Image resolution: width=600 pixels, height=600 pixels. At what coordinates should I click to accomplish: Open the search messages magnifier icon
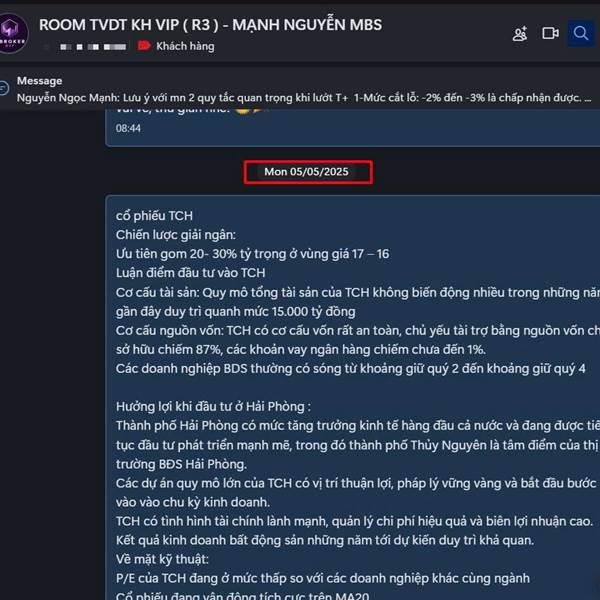tap(580, 34)
